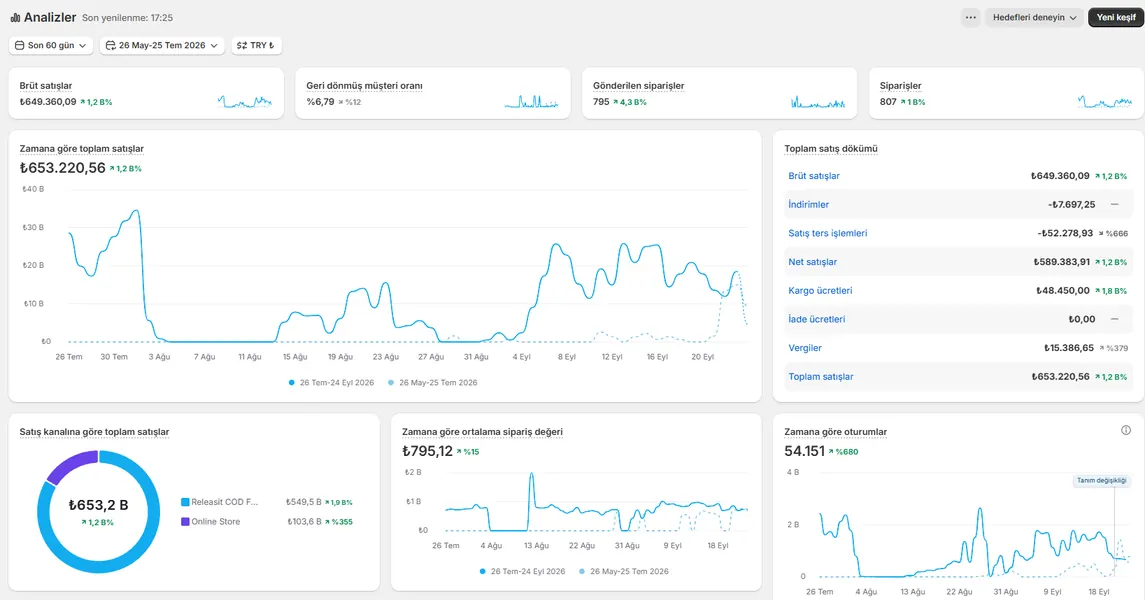Click the blue Releasit COD F... legend swatch
The image size is (1145, 600).
pos(185,502)
